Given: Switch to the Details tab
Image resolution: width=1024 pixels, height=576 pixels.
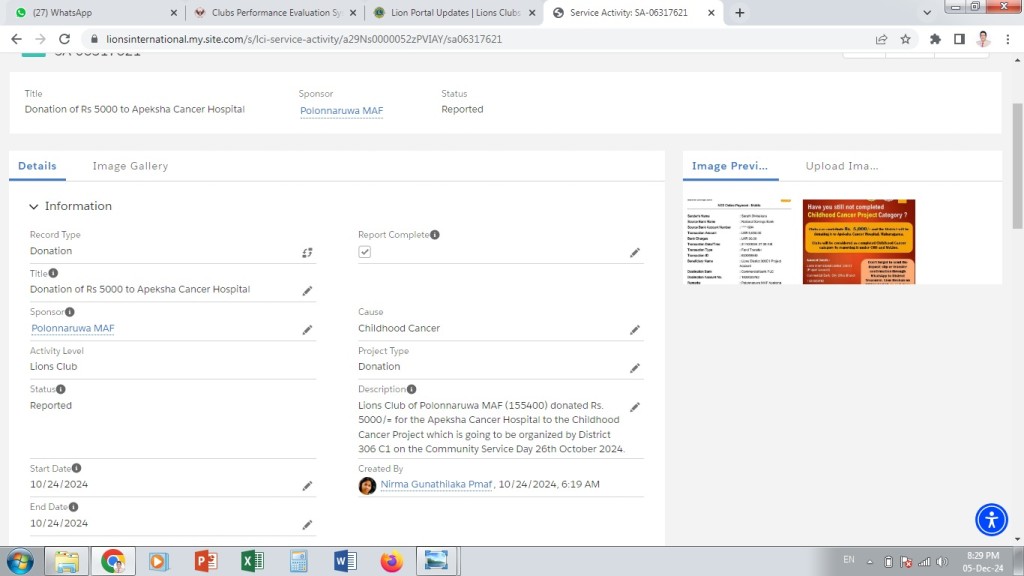Looking at the screenshot, I should coord(37,166).
